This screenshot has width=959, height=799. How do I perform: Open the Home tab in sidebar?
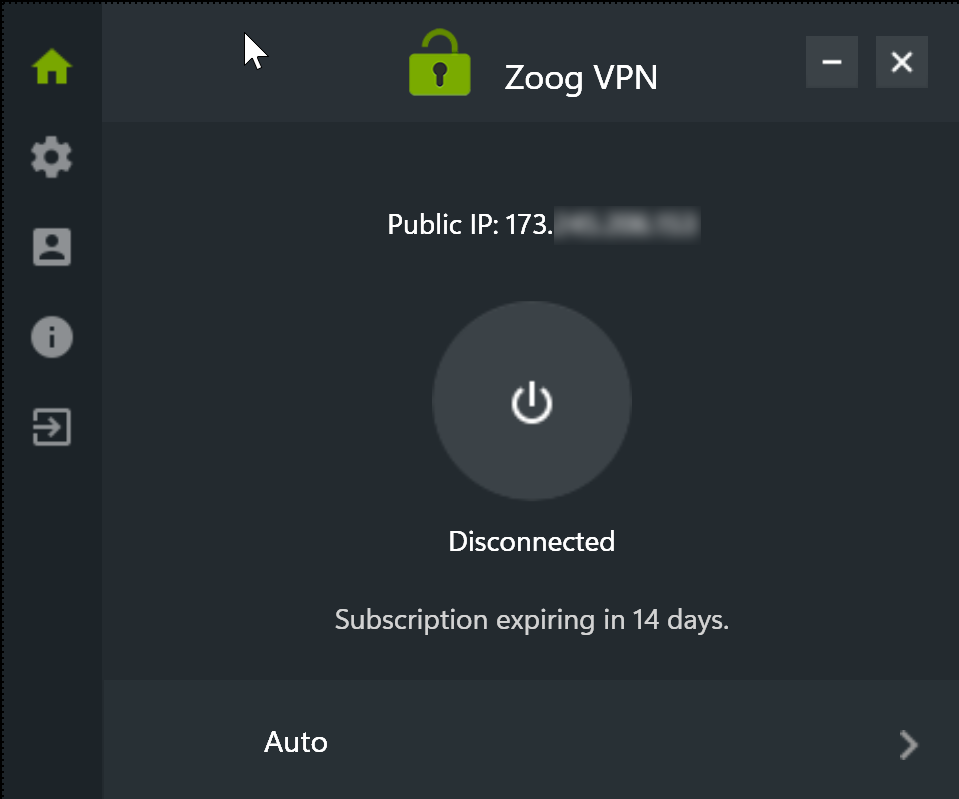click(x=52, y=66)
